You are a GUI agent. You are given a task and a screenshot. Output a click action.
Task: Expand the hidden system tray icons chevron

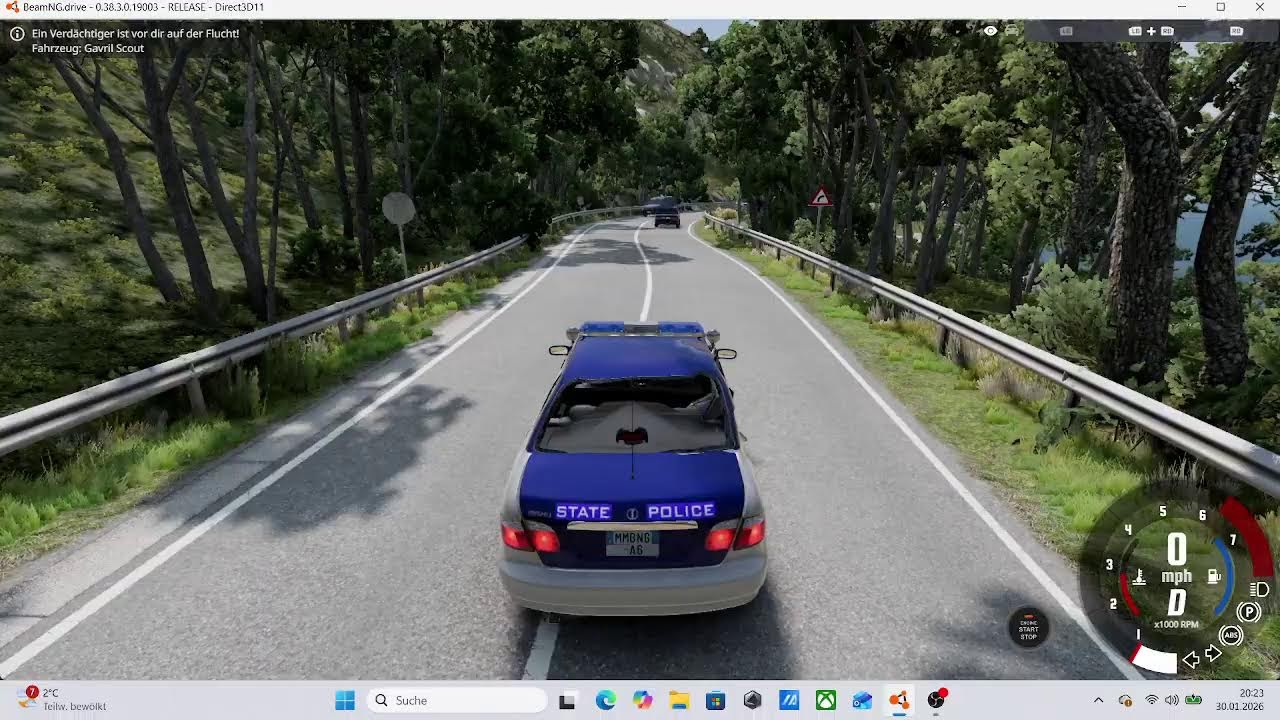coord(1098,700)
